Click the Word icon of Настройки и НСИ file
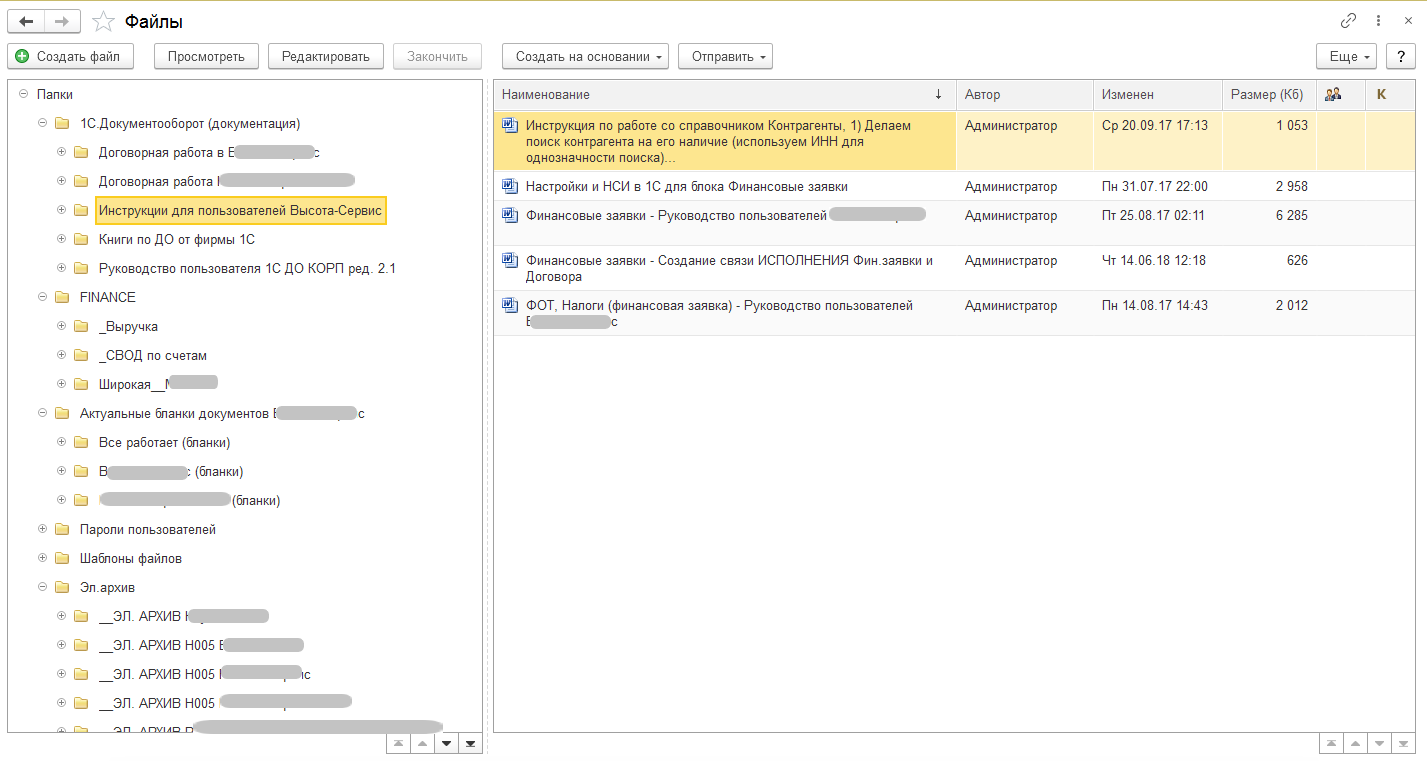The width and height of the screenshot is (1427, 761). click(510, 186)
